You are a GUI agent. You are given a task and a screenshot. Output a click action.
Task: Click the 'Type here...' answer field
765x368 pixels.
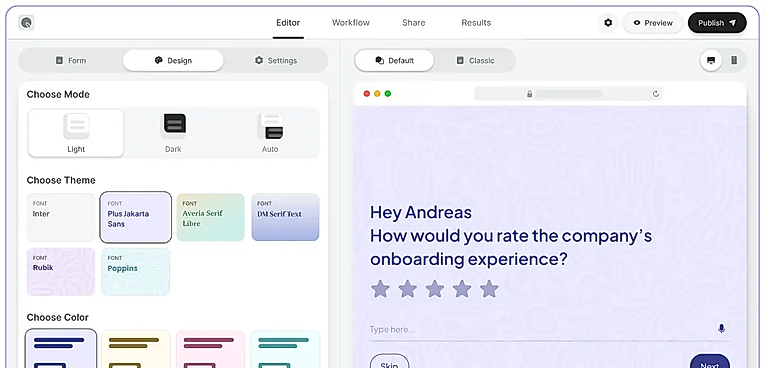click(x=542, y=329)
